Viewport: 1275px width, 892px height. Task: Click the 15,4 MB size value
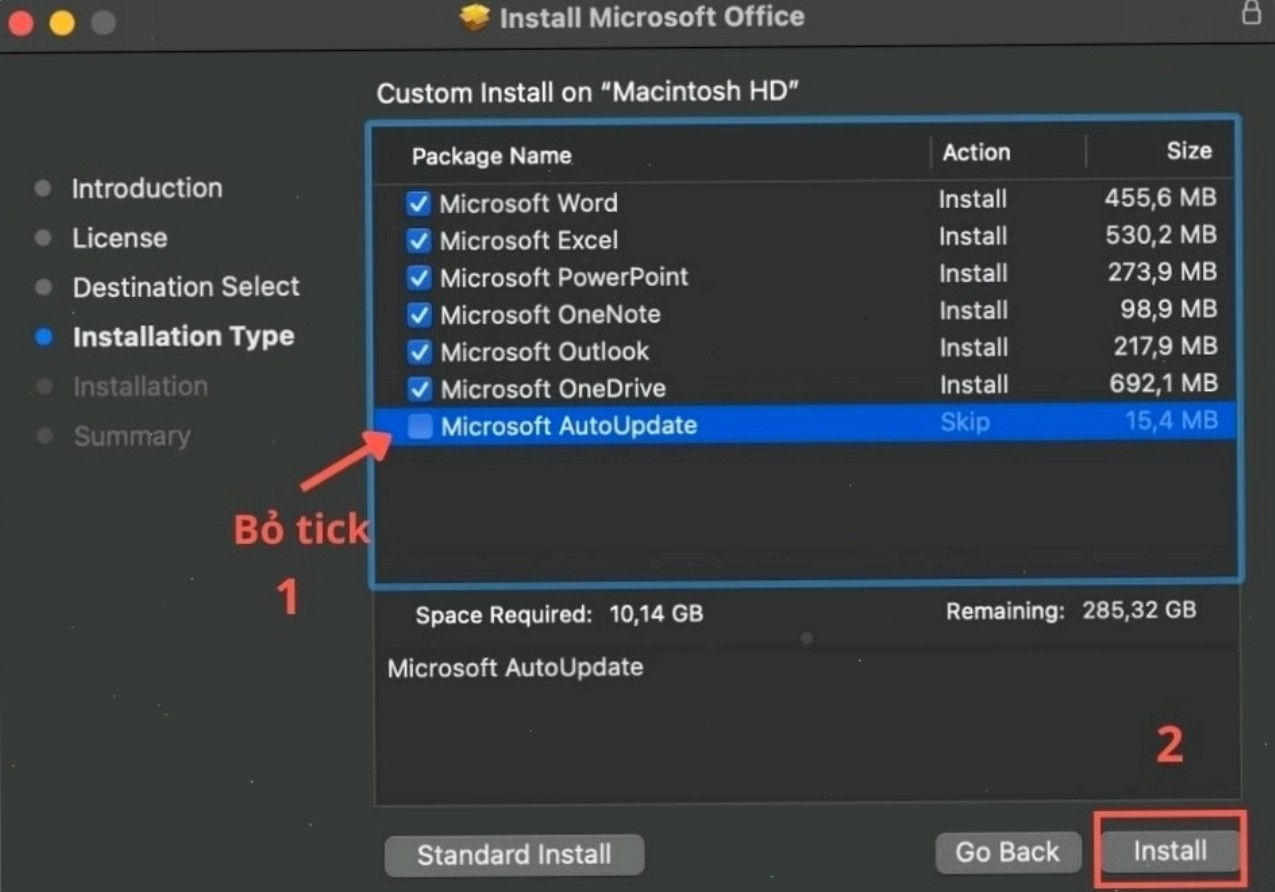tap(1172, 421)
